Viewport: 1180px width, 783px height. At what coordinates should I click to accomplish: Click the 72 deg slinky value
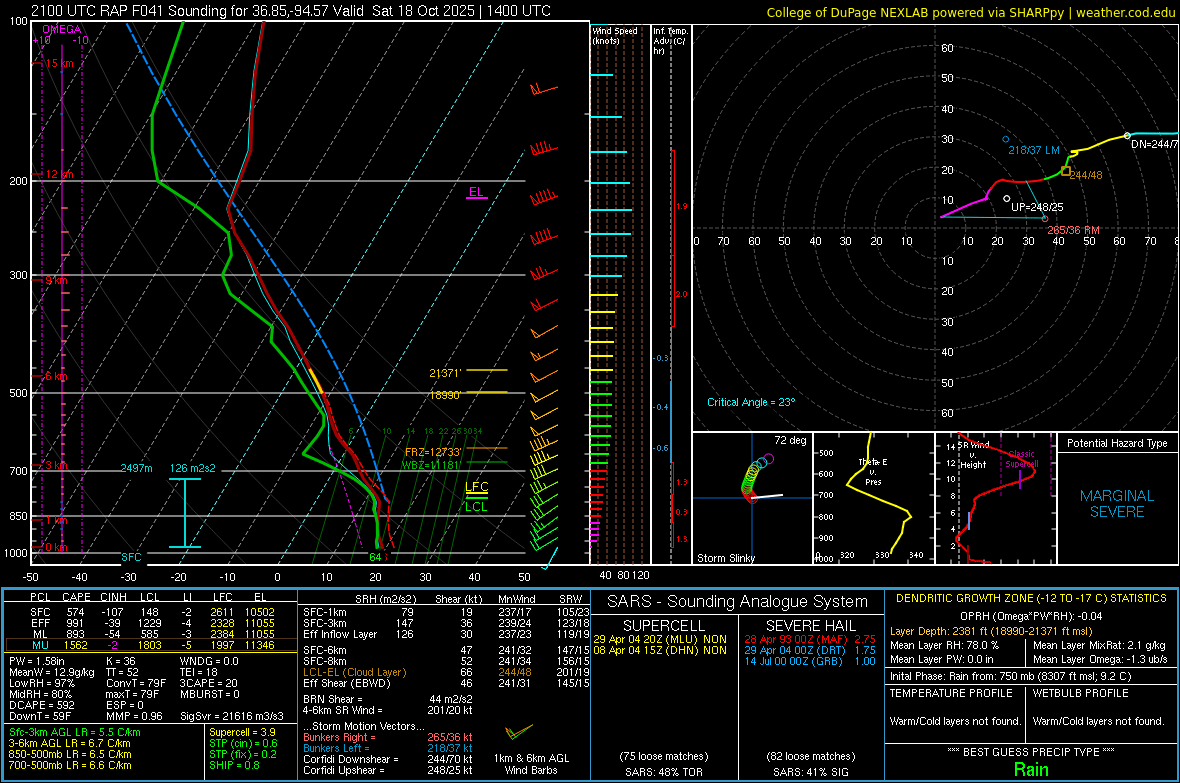tap(790, 440)
